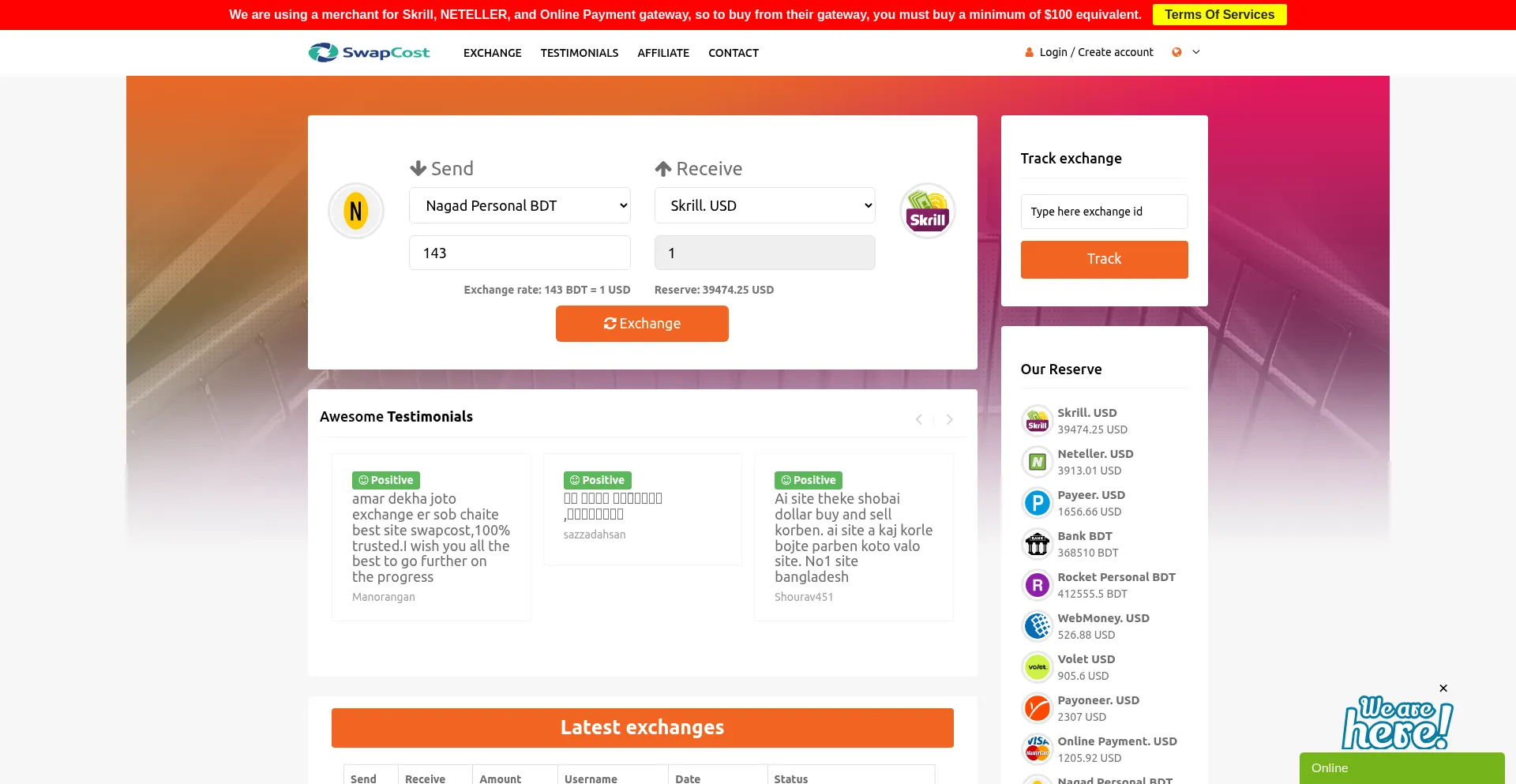This screenshot has width=1516, height=784.
Task: Open the Receive currency dropdown
Action: coord(764,205)
